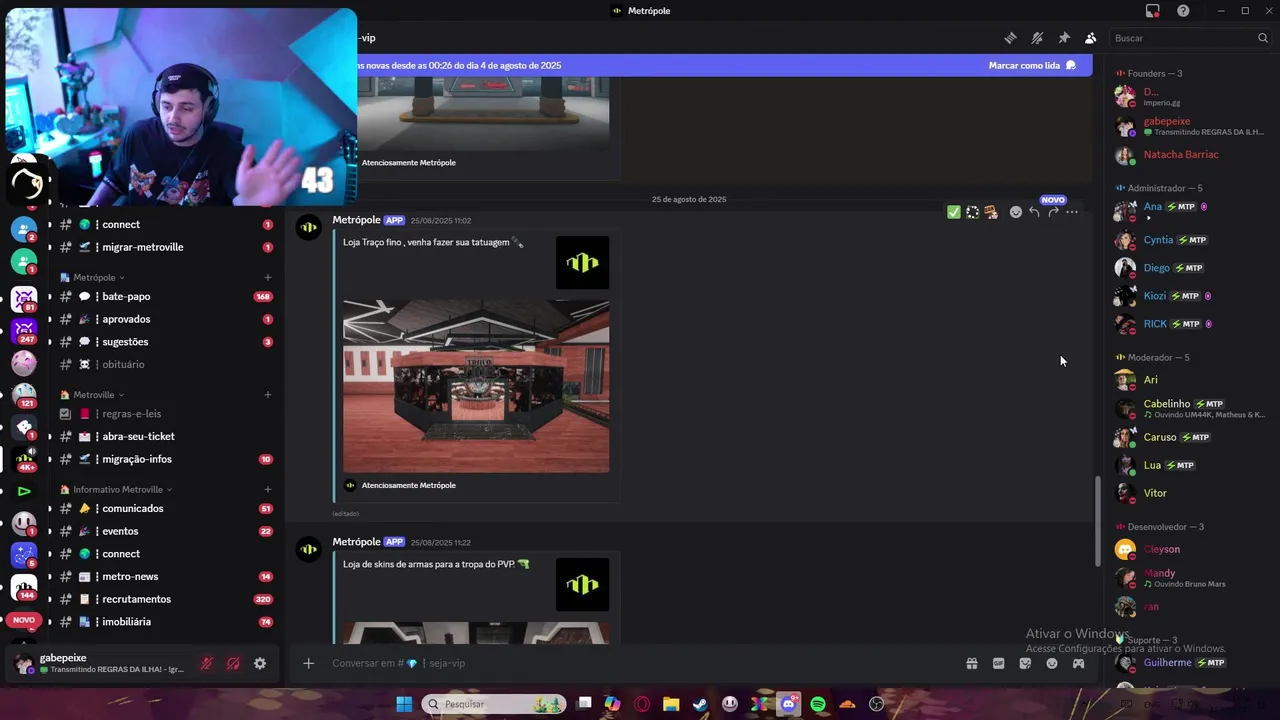The image size is (1280, 720).
Task: Open sticker picker in message bar
Action: click(1025, 663)
